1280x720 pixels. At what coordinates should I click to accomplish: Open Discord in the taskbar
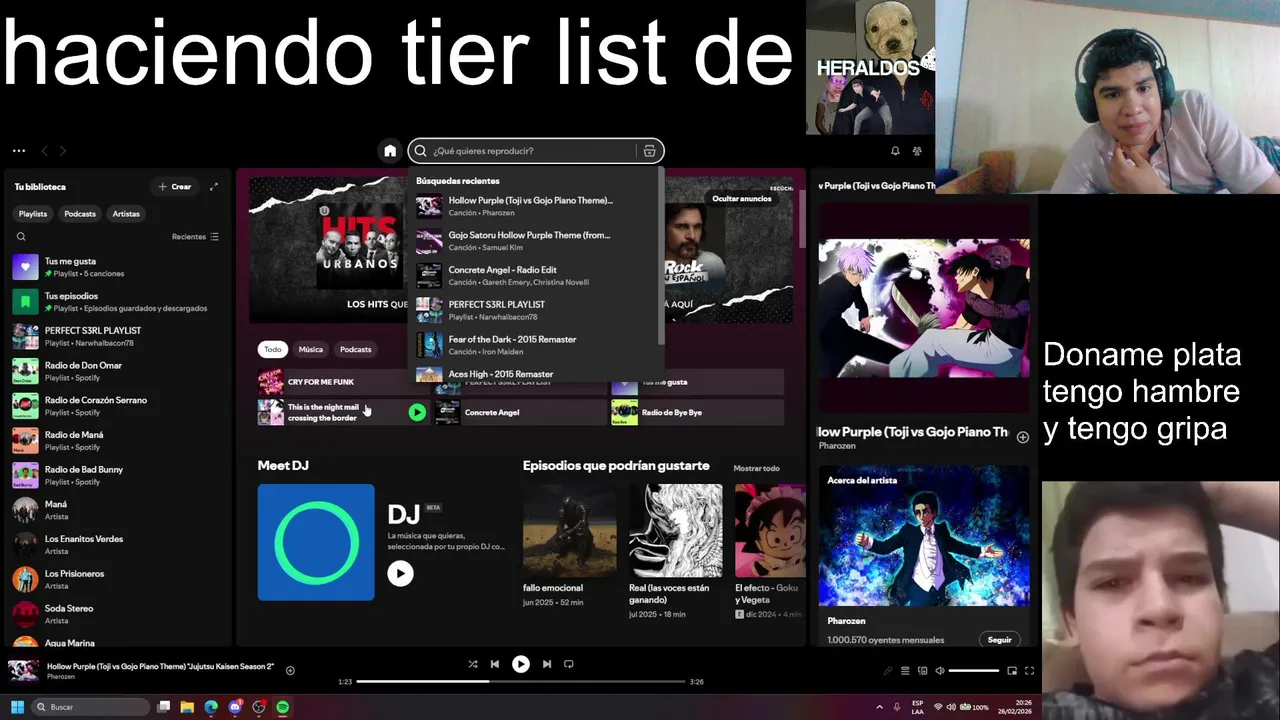pyautogui.click(x=235, y=707)
